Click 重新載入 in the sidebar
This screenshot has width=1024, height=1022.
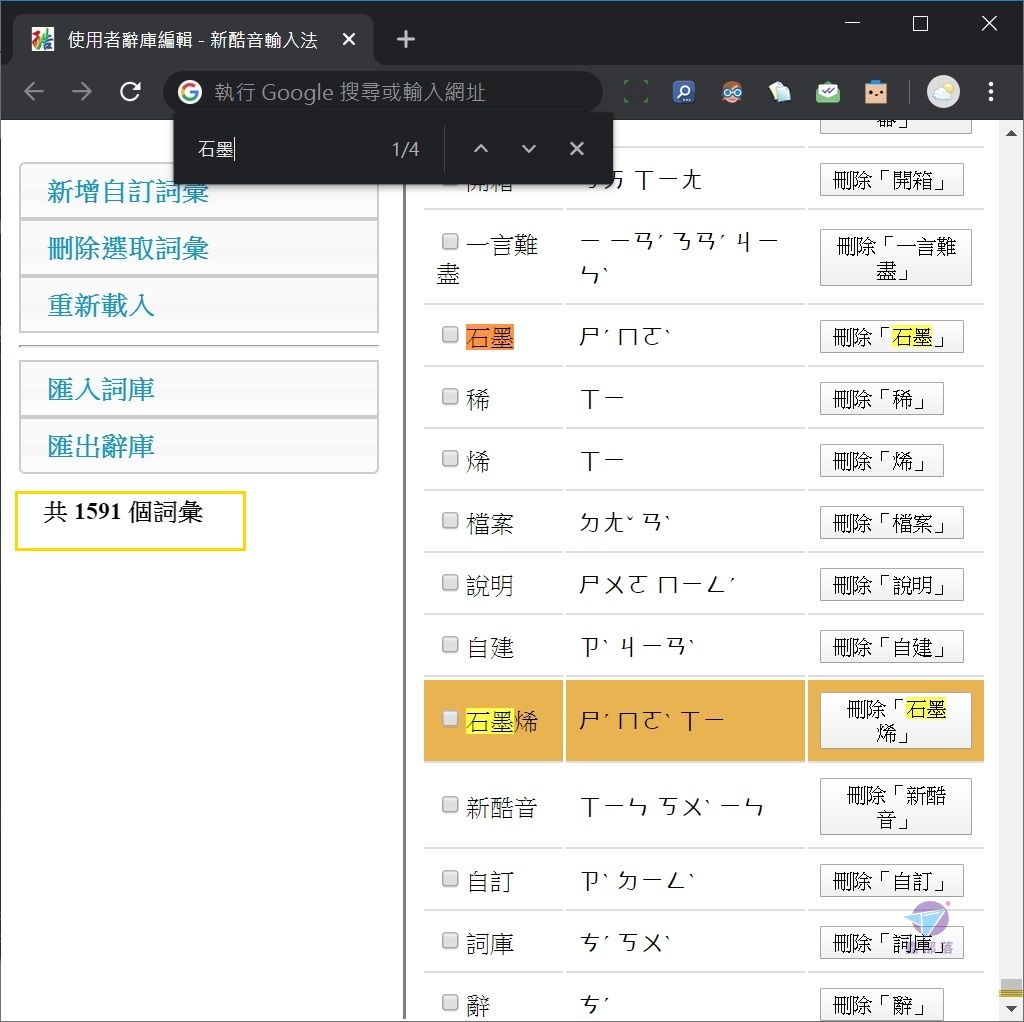199,305
